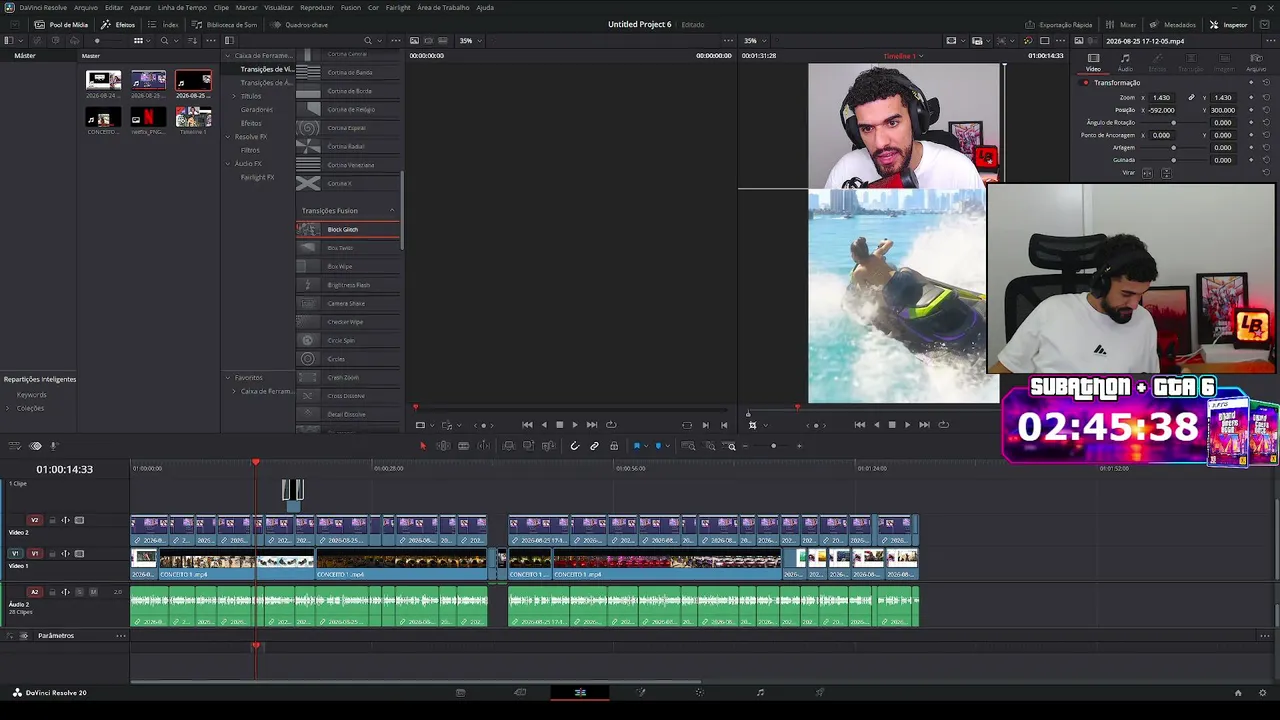This screenshot has height=720, width=1280.
Task: Toggle the Pool de Mídia panel
Action: (61, 24)
